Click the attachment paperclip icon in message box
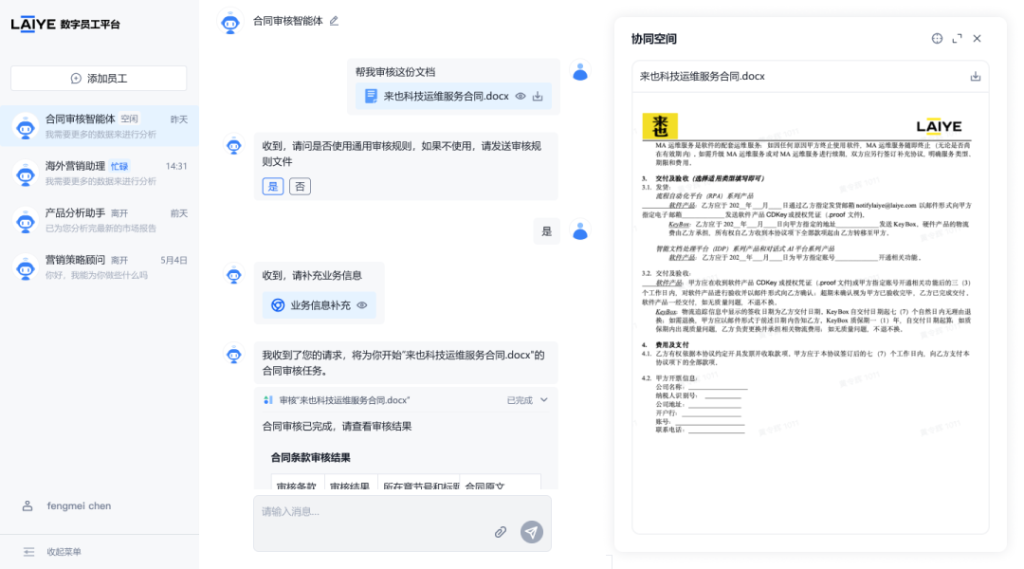Image resolution: width=1024 pixels, height=569 pixels. coord(501,532)
